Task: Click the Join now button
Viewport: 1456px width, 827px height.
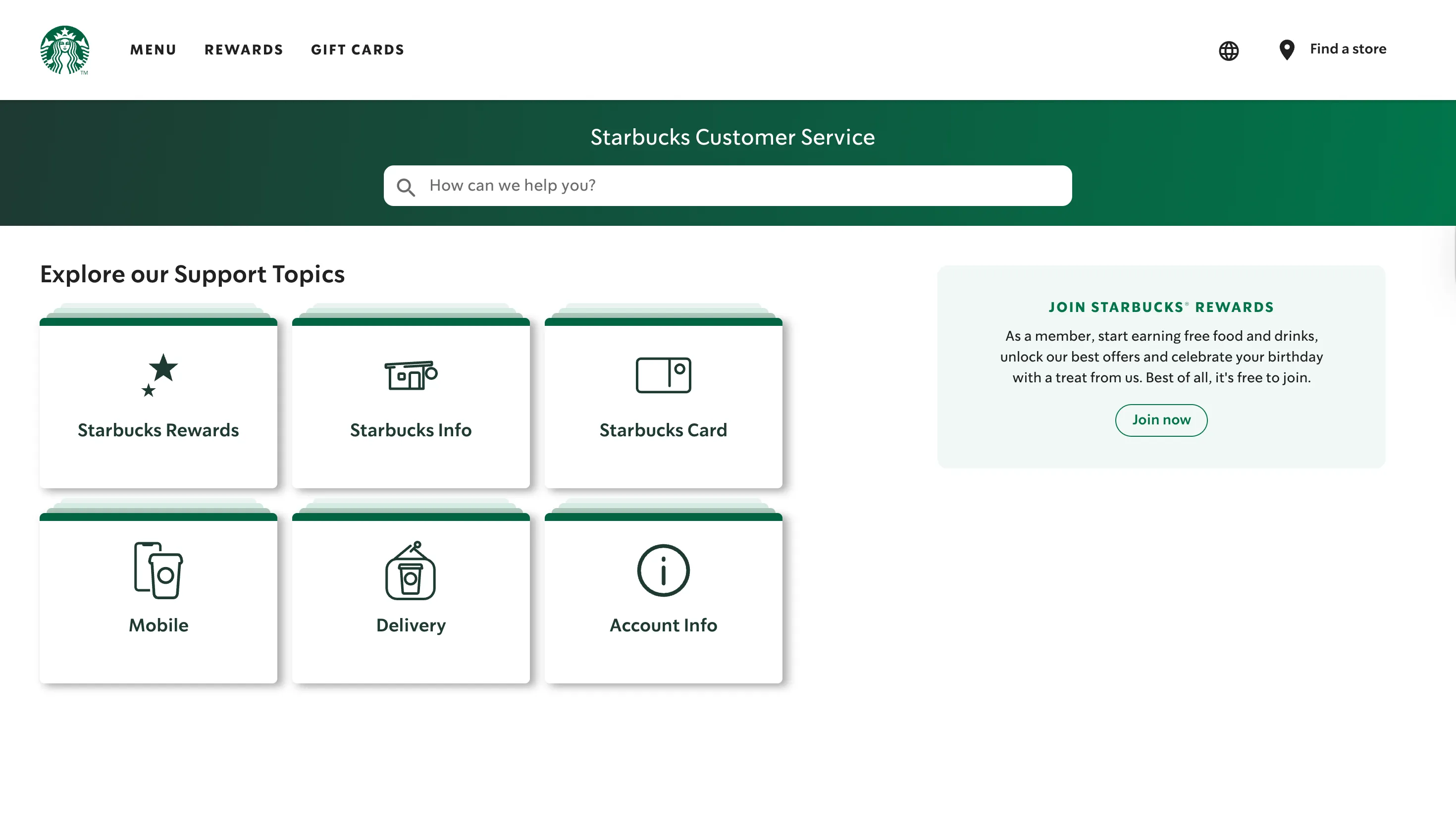Action: (x=1161, y=420)
